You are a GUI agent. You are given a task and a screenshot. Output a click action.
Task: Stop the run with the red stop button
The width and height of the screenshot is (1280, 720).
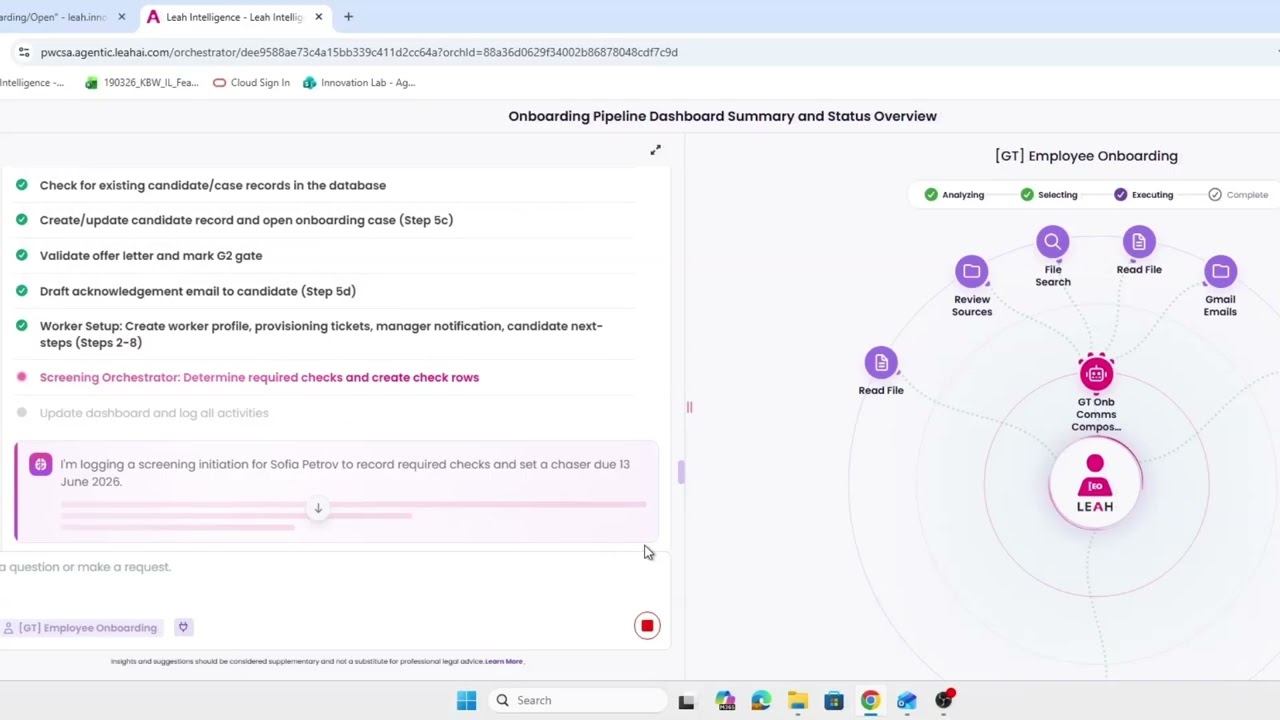(x=647, y=626)
